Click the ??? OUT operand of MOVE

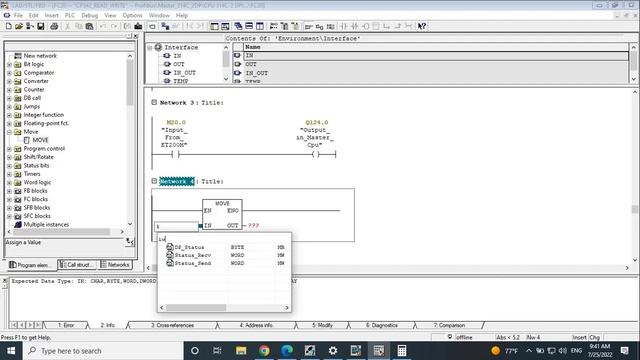click(x=253, y=225)
